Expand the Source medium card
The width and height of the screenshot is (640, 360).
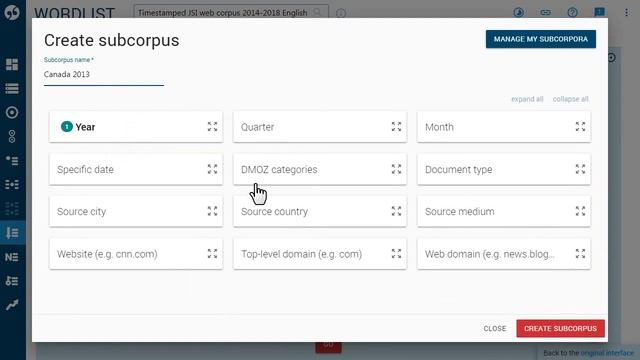point(580,211)
